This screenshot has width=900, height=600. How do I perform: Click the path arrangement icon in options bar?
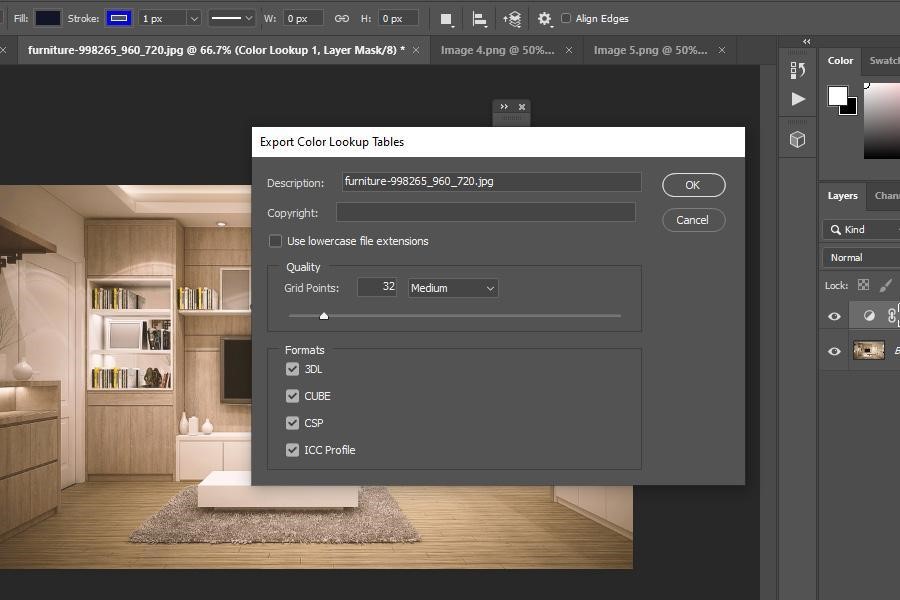510,18
